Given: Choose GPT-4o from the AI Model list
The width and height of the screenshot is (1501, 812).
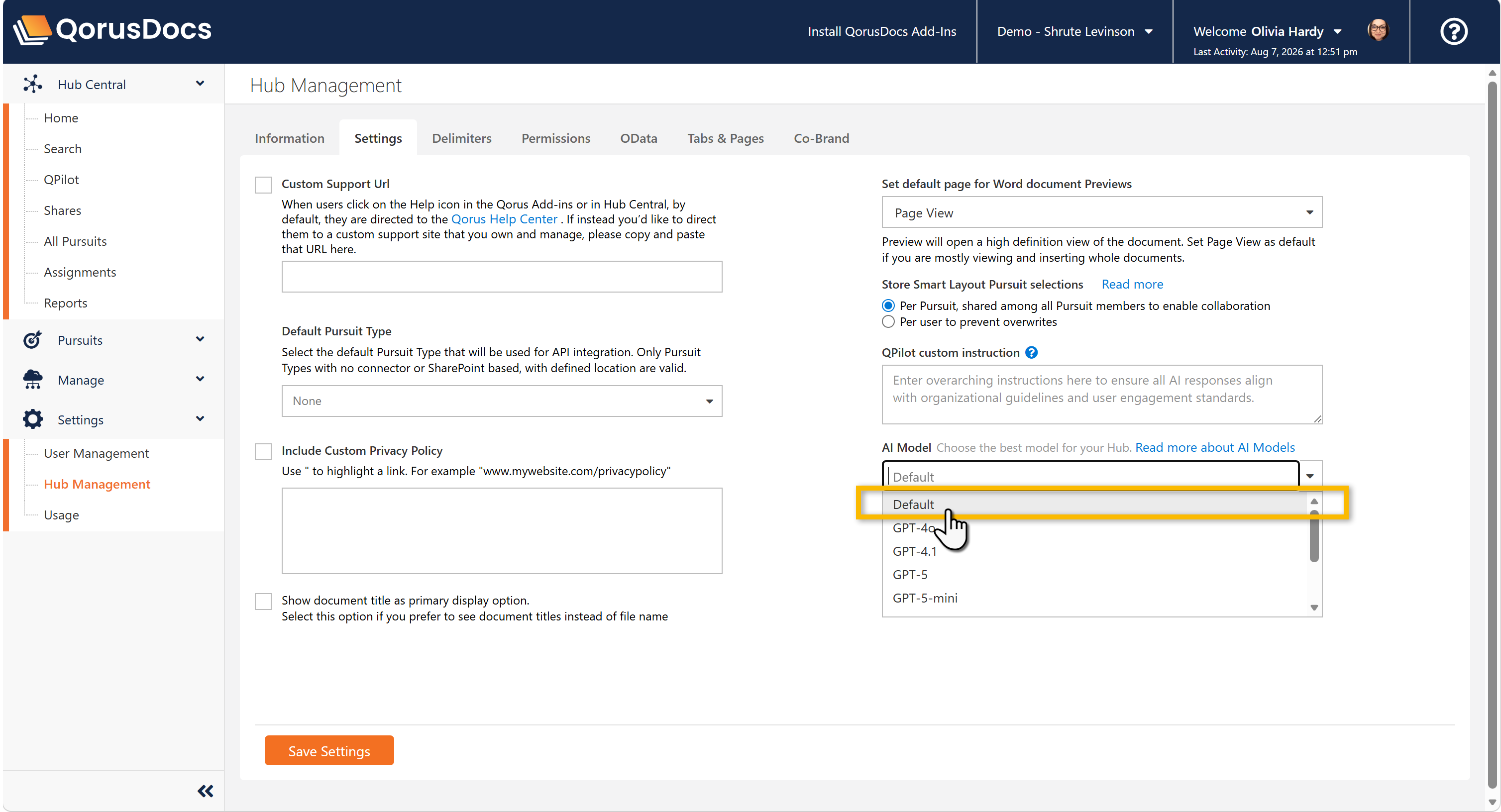Looking at the screenshot, I should 1095,528.
